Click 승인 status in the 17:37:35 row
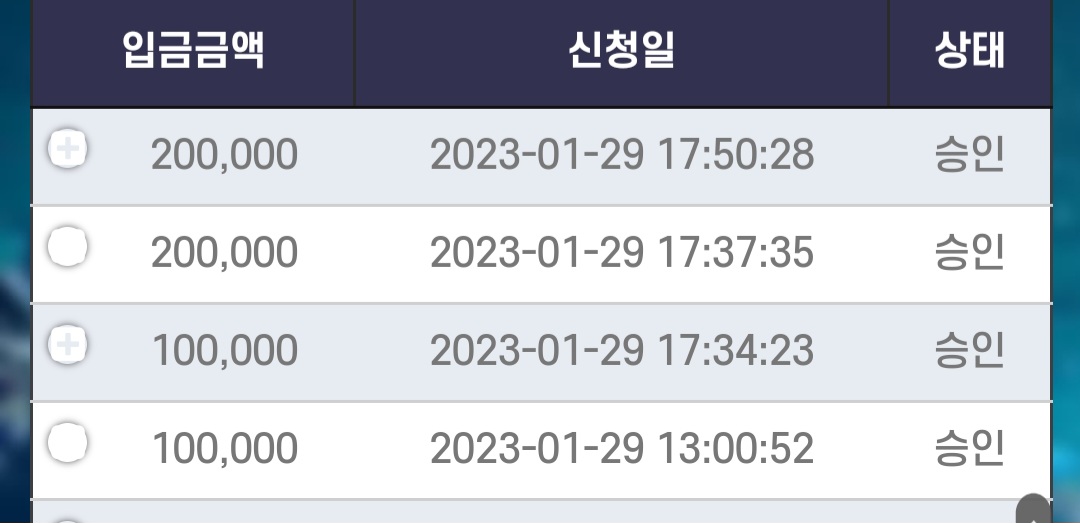Viewport: 1080px width, 523px height. [969, 252]
